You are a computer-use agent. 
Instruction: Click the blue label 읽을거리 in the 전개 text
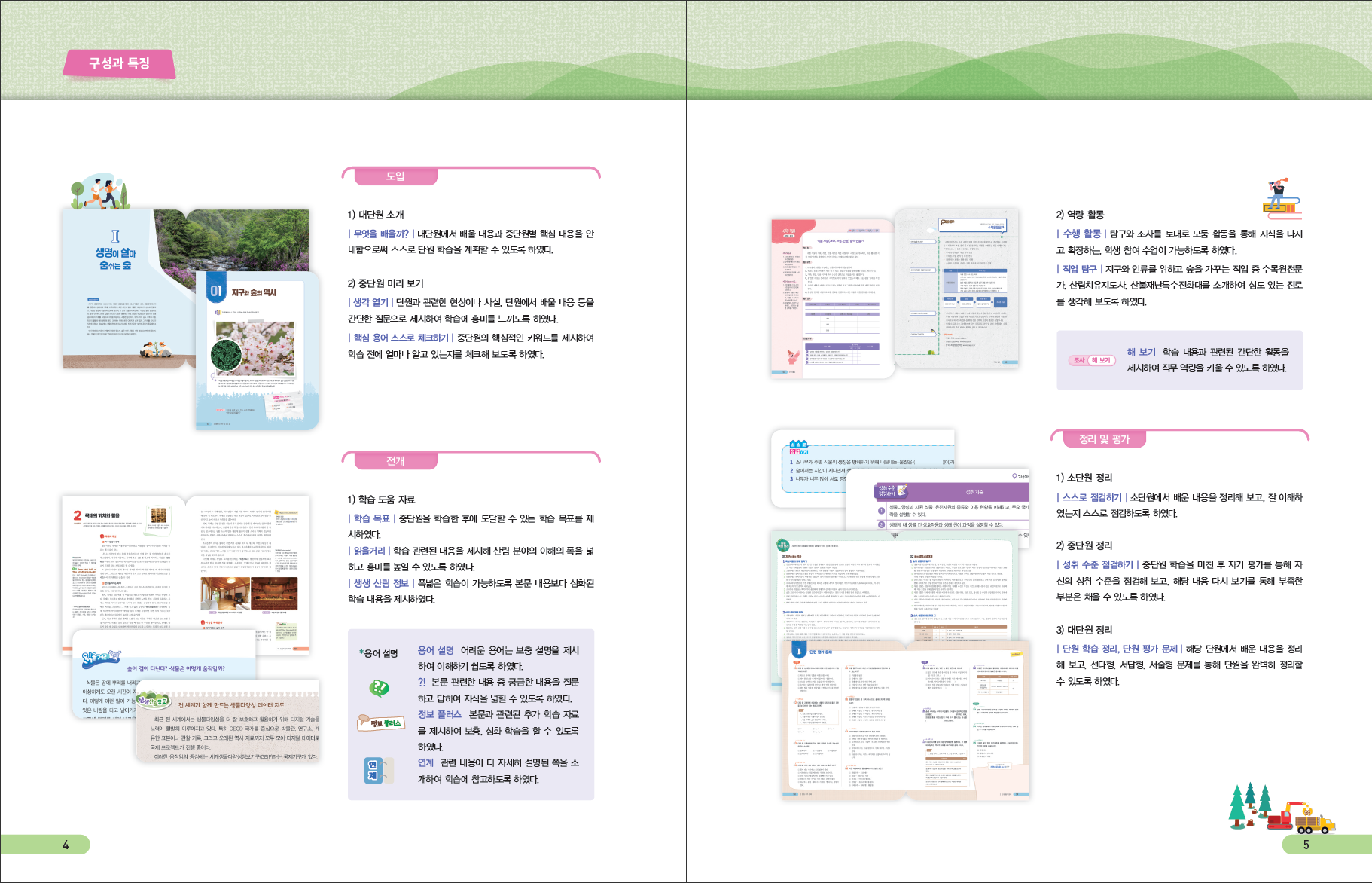[x=369, y=551]
